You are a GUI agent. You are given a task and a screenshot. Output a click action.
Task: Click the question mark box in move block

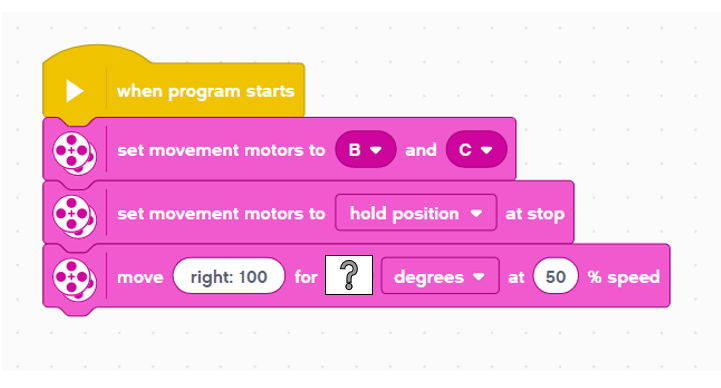point(349,275)
